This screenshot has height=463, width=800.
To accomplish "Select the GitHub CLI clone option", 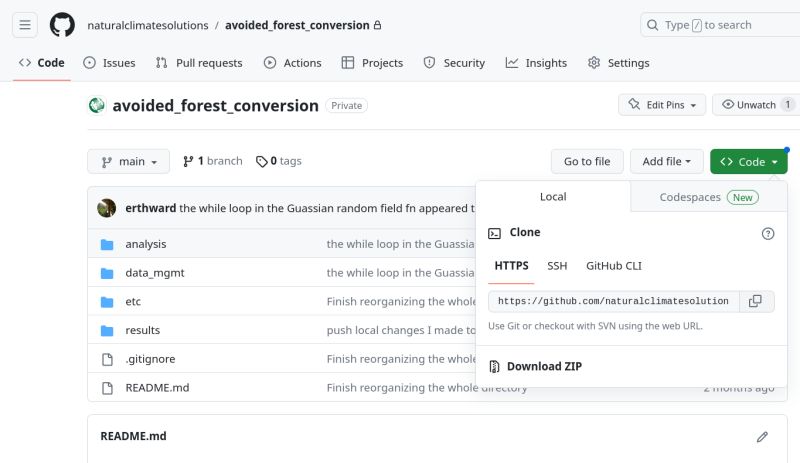I will (614, 266).
